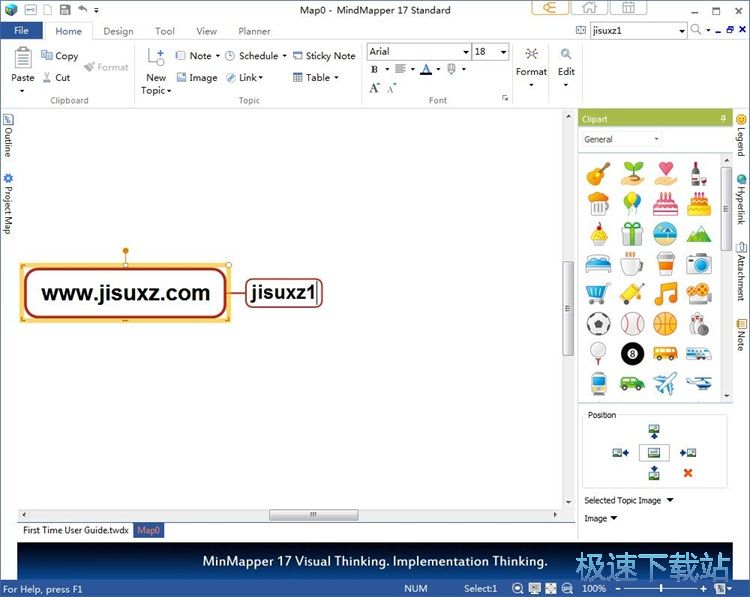Select the Map0 document tab

coord(148,530)
